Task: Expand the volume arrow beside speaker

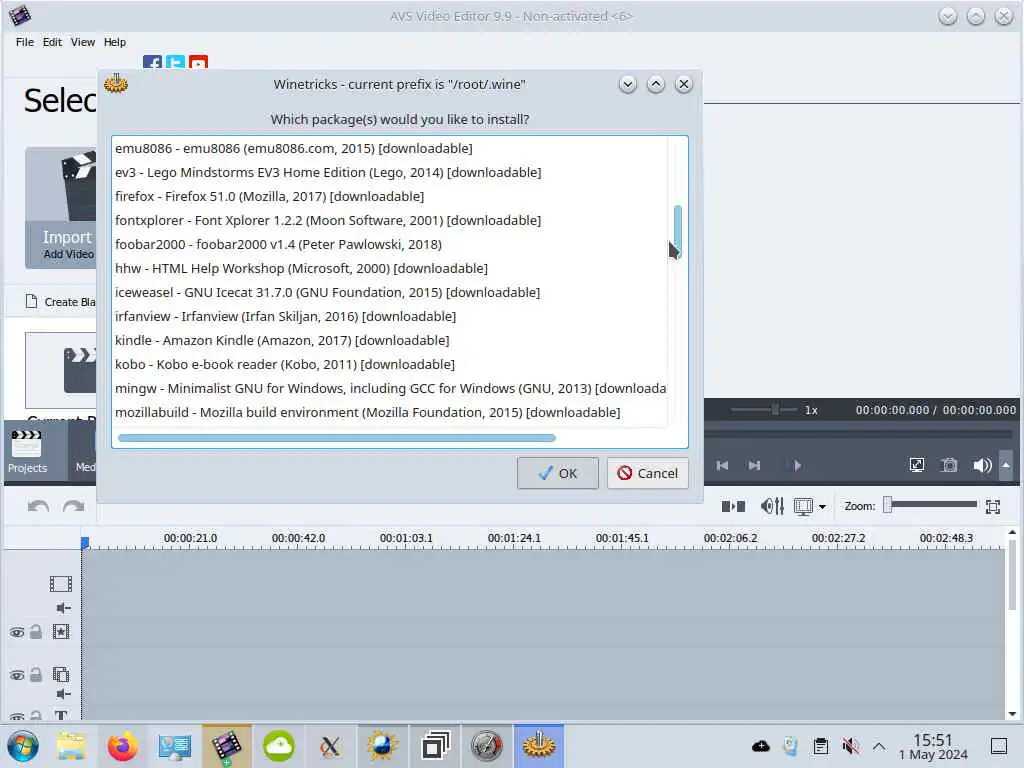Action: (1006, 465)
